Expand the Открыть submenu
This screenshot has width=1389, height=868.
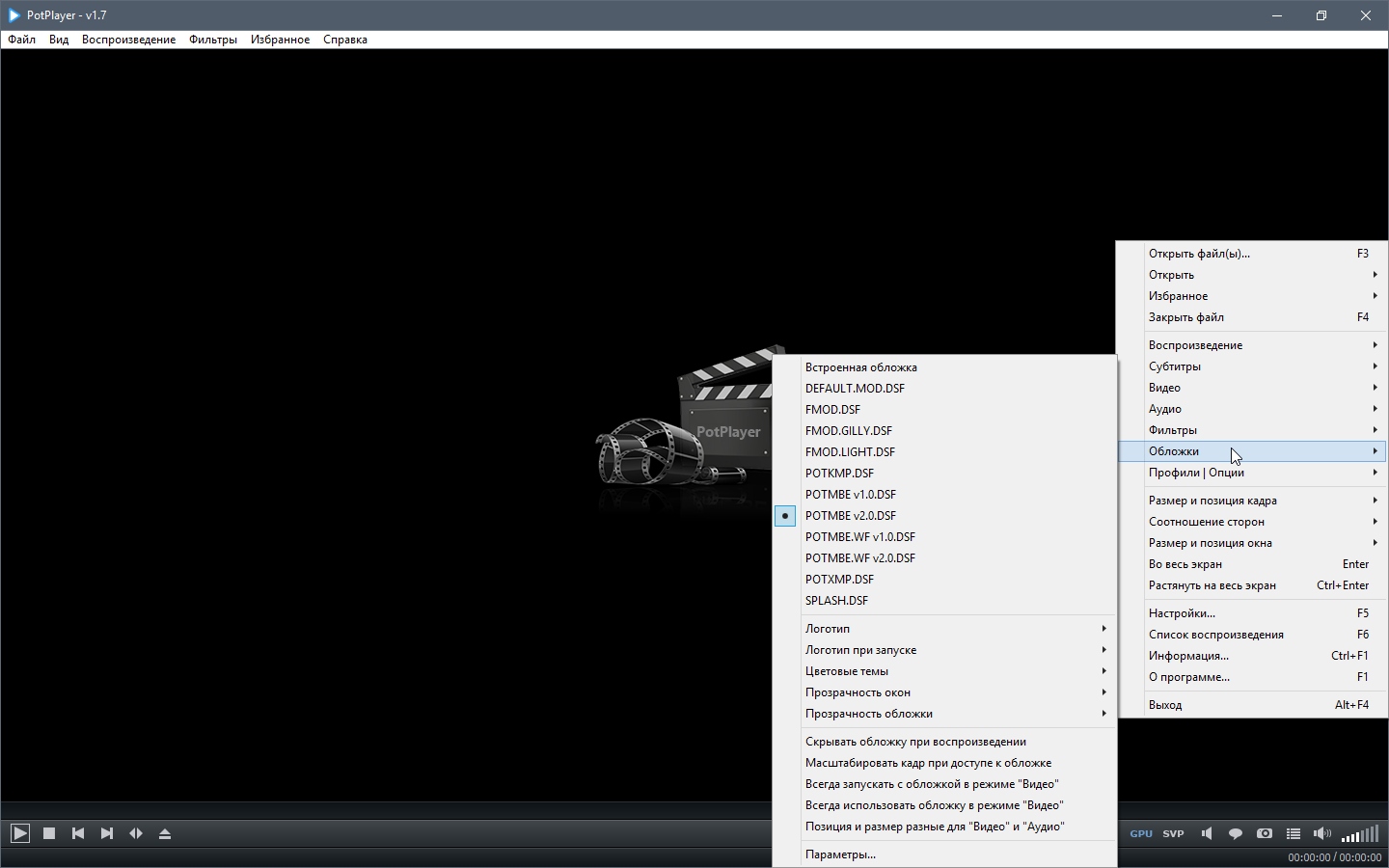pyautogui.click(x=1252, y=275)
